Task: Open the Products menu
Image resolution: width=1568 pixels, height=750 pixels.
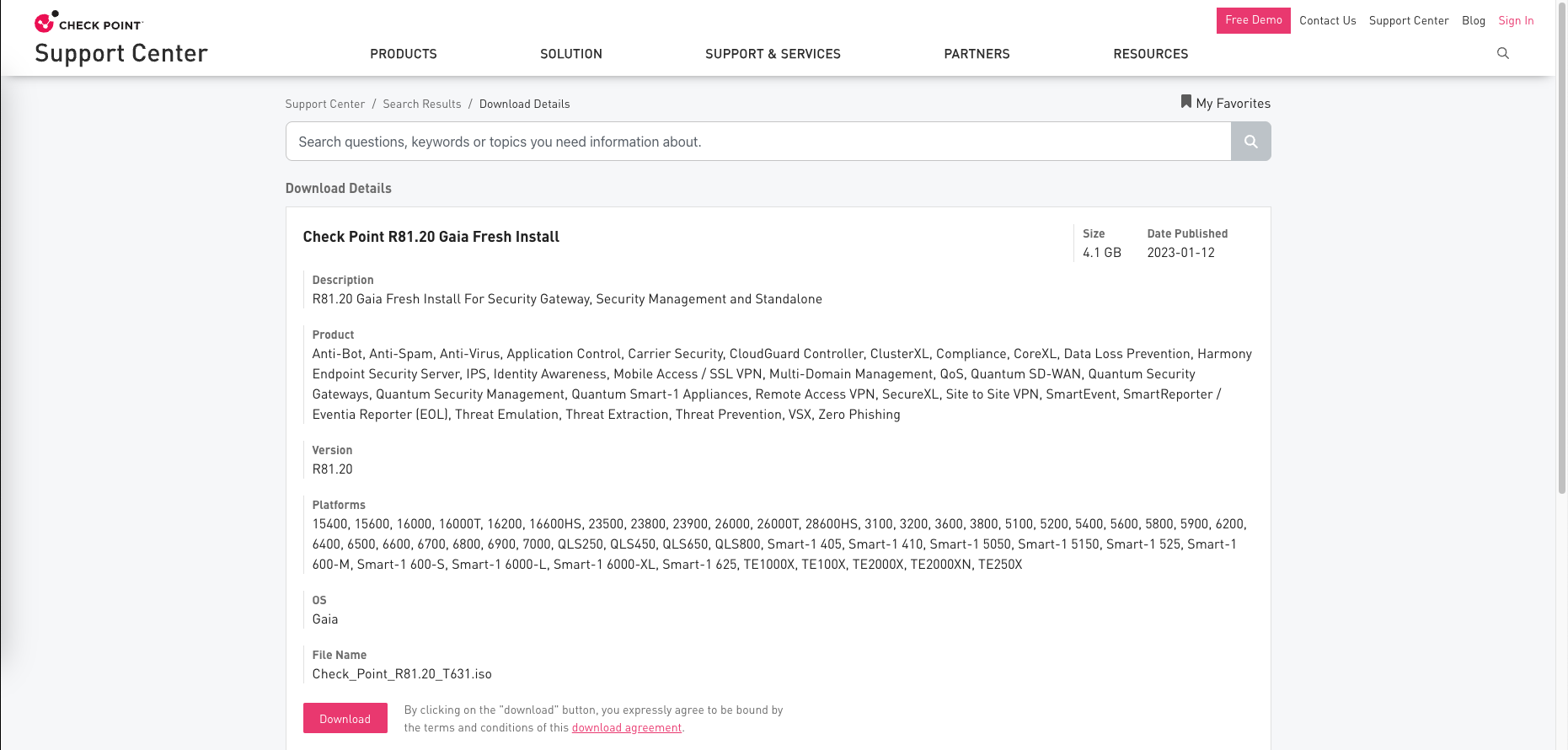Action: (403, 54)
